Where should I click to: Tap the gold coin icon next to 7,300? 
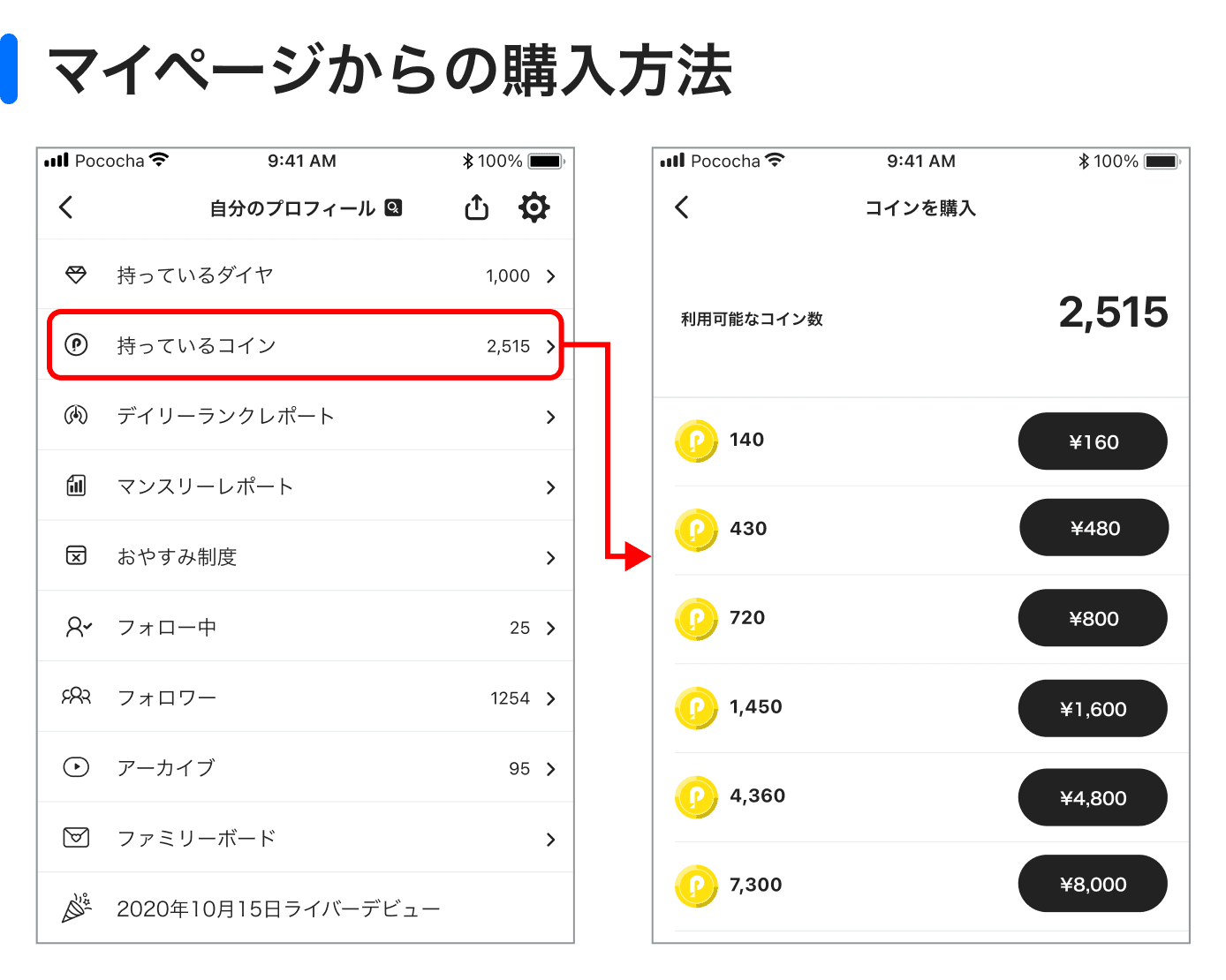(696, 886)
